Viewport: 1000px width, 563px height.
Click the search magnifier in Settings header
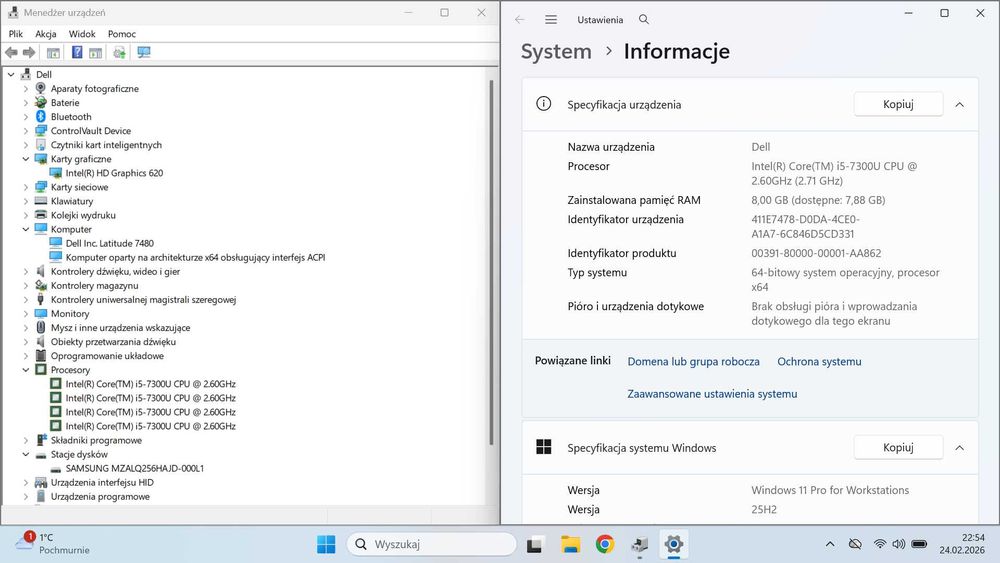(644, 20)
